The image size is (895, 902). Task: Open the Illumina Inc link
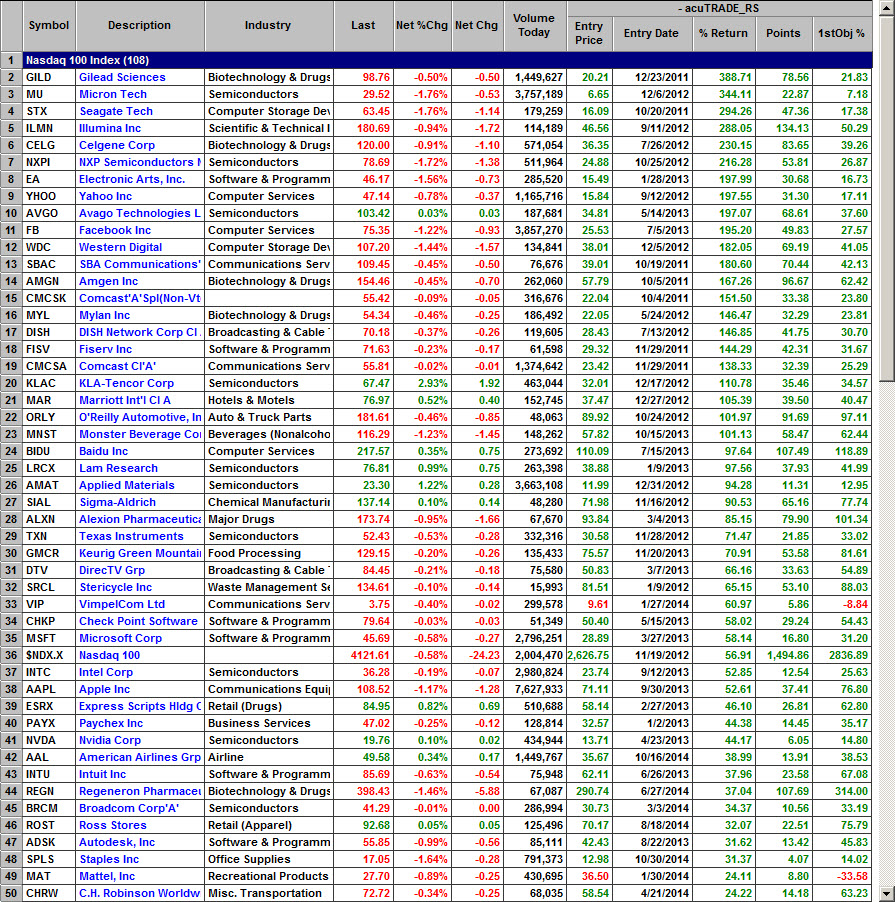[110, 128]
